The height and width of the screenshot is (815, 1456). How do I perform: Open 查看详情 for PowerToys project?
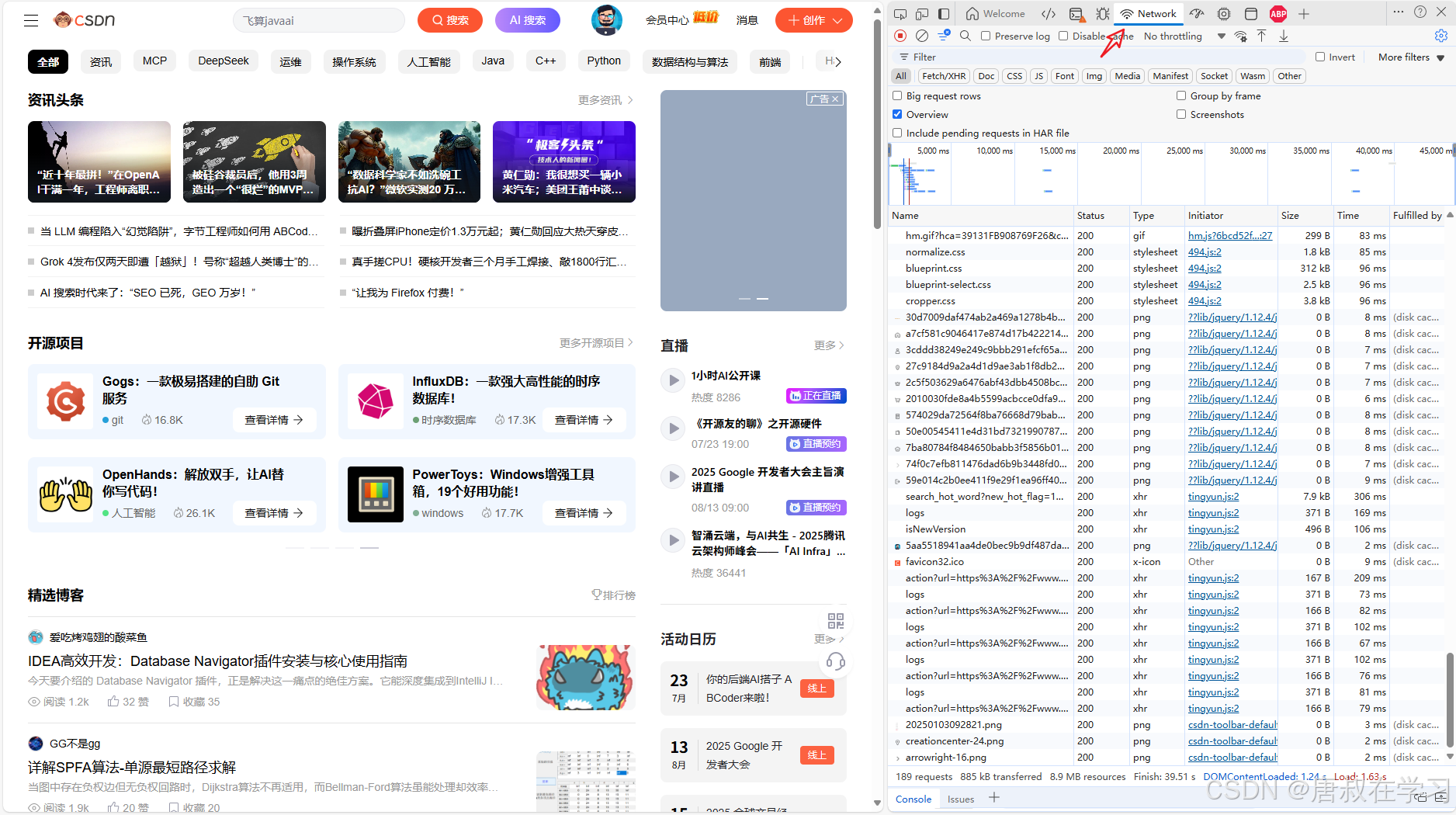(584, 513)
